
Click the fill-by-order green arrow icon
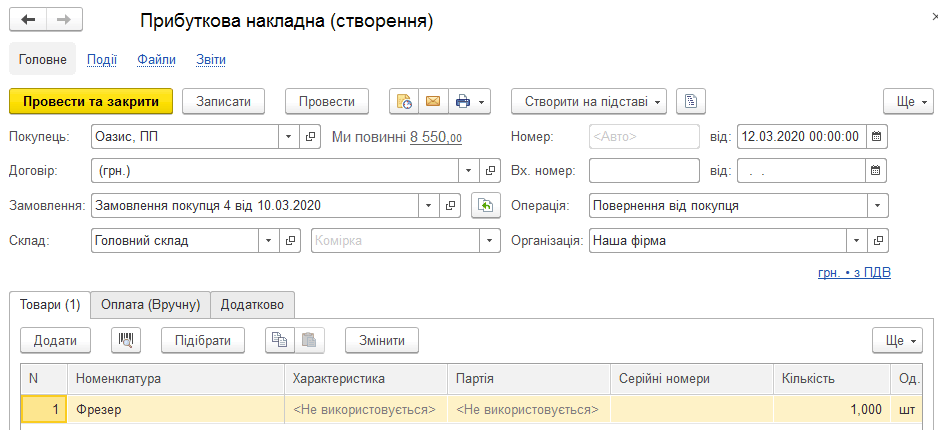click(x=486, y=206)
